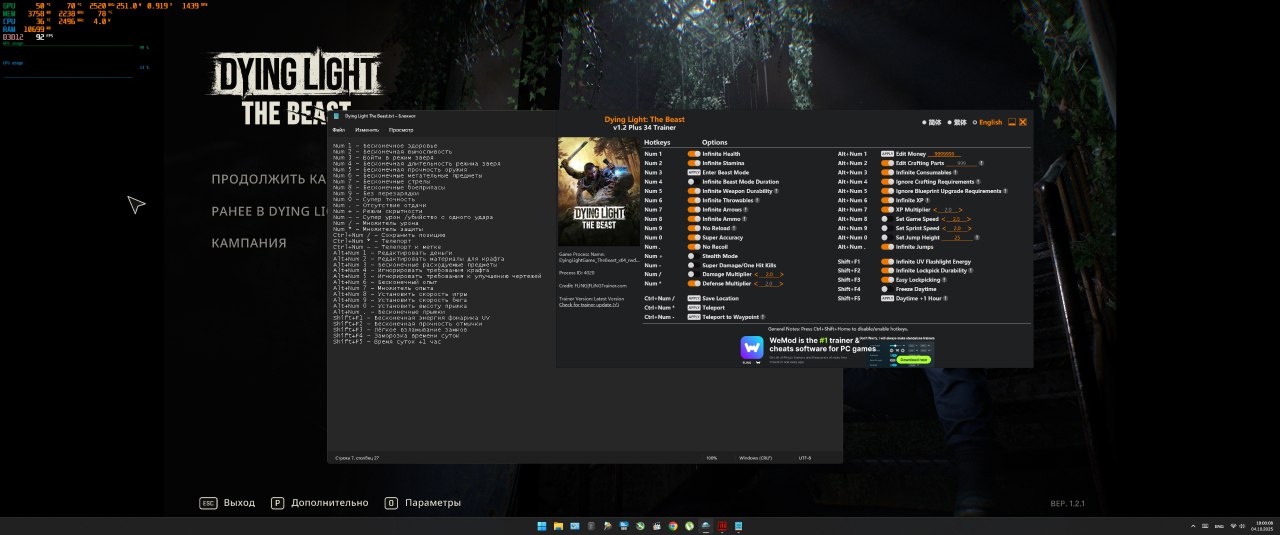Viewport: 1280px width, 535px height.
Task: Click the P key icon for Дополнительно
Action: [278, 503]
